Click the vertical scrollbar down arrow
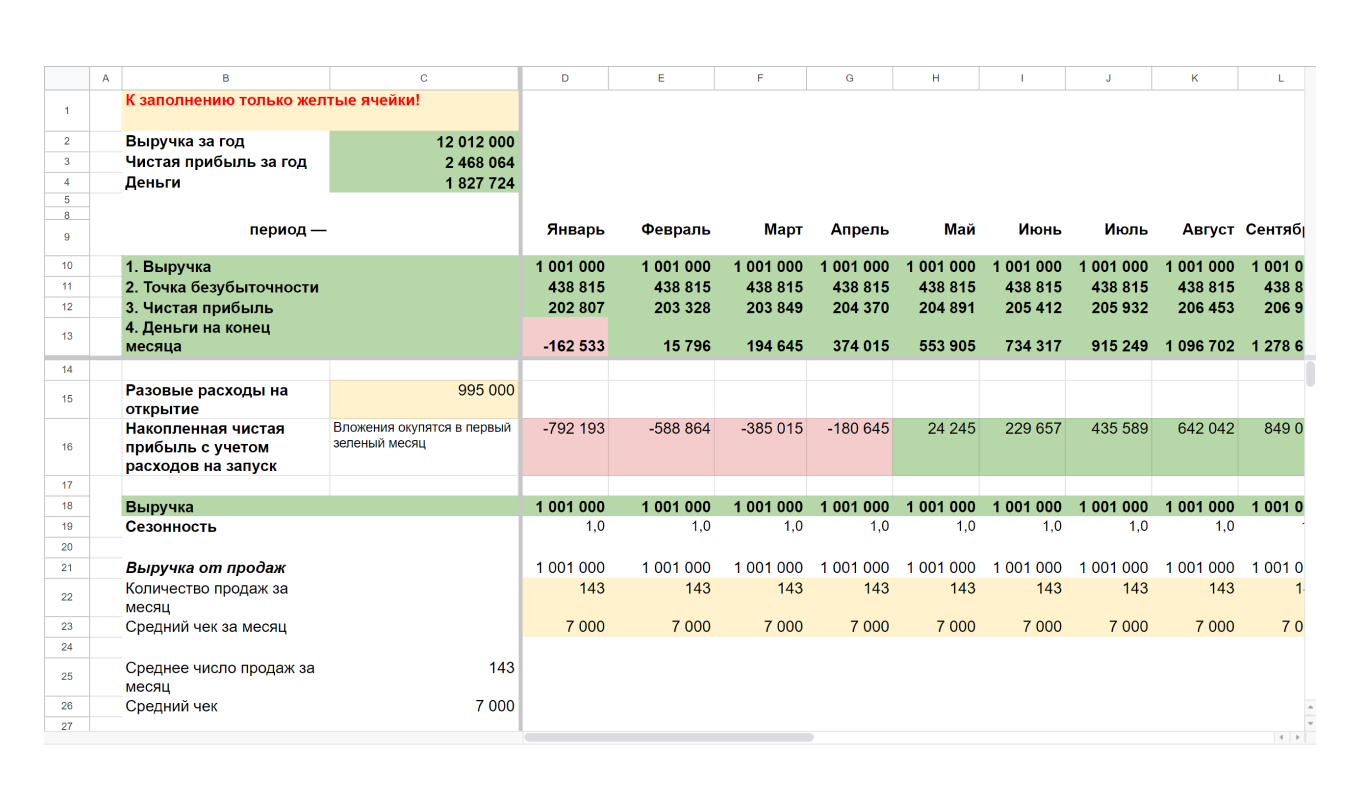This screenshot has height=811, width=1360. tap(1310, 722)
